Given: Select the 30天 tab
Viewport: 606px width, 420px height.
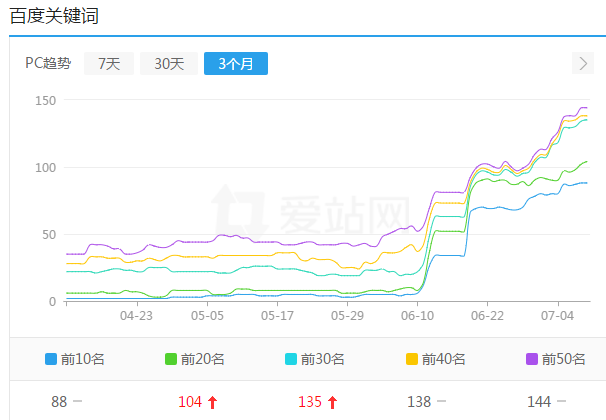Looking at the screenshot, I should [168, 63].
